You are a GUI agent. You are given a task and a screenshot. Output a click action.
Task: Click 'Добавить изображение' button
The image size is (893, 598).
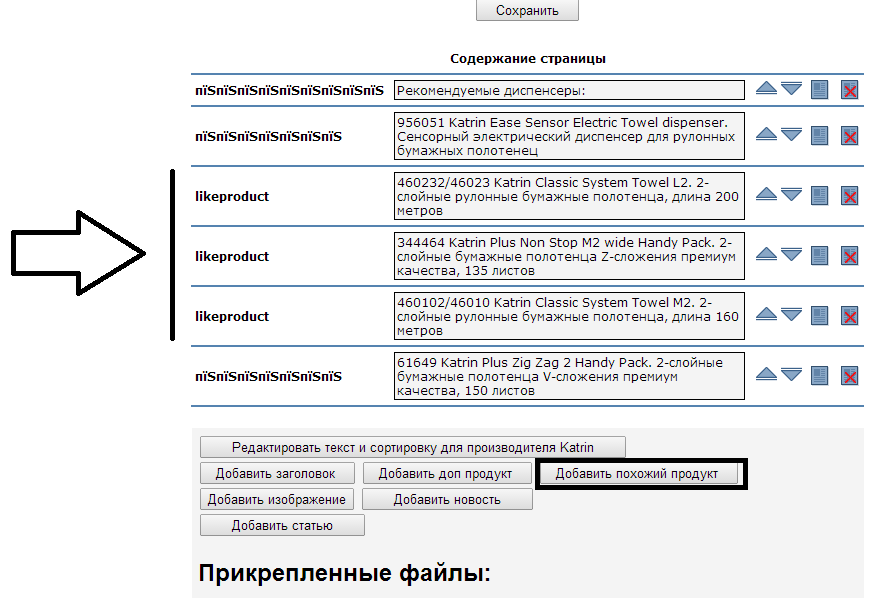pos(277,499)
